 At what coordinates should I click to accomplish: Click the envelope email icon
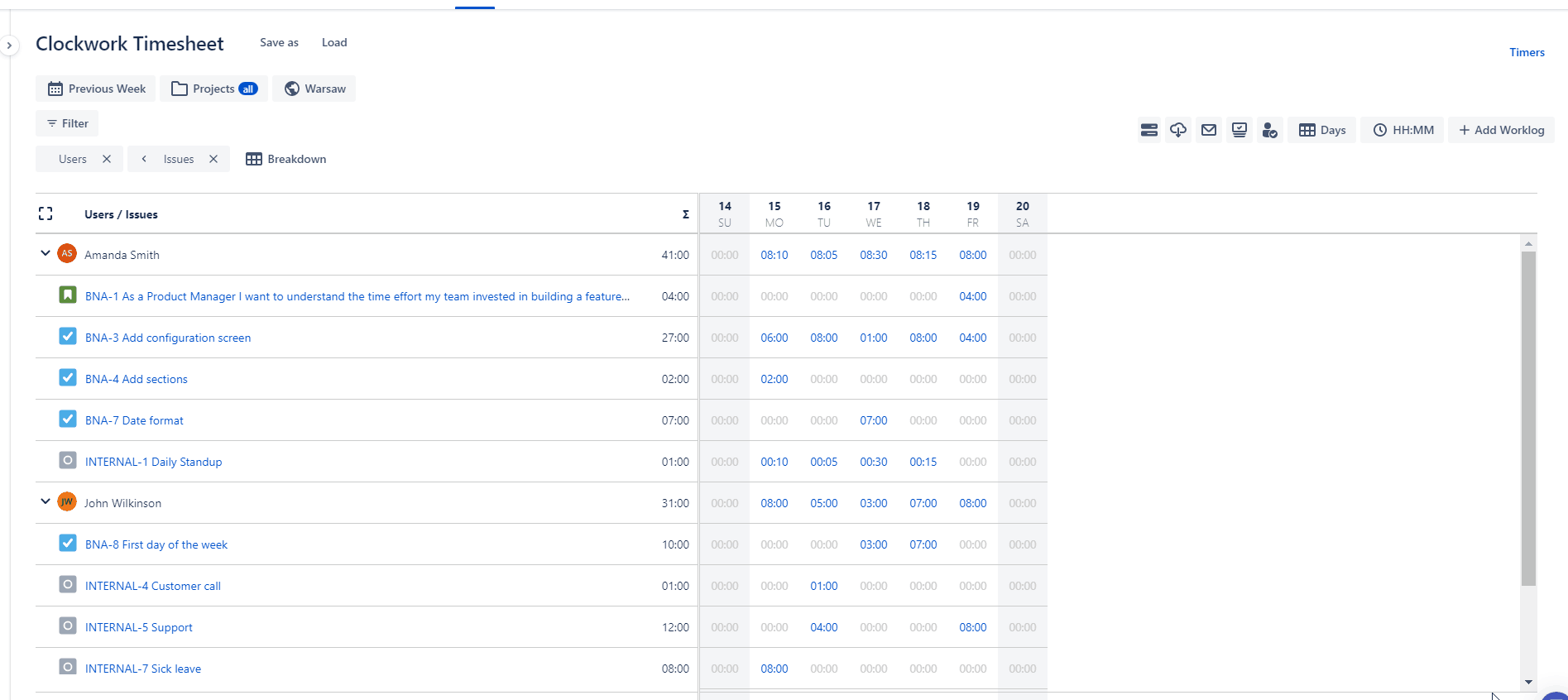pos(1209,130)
